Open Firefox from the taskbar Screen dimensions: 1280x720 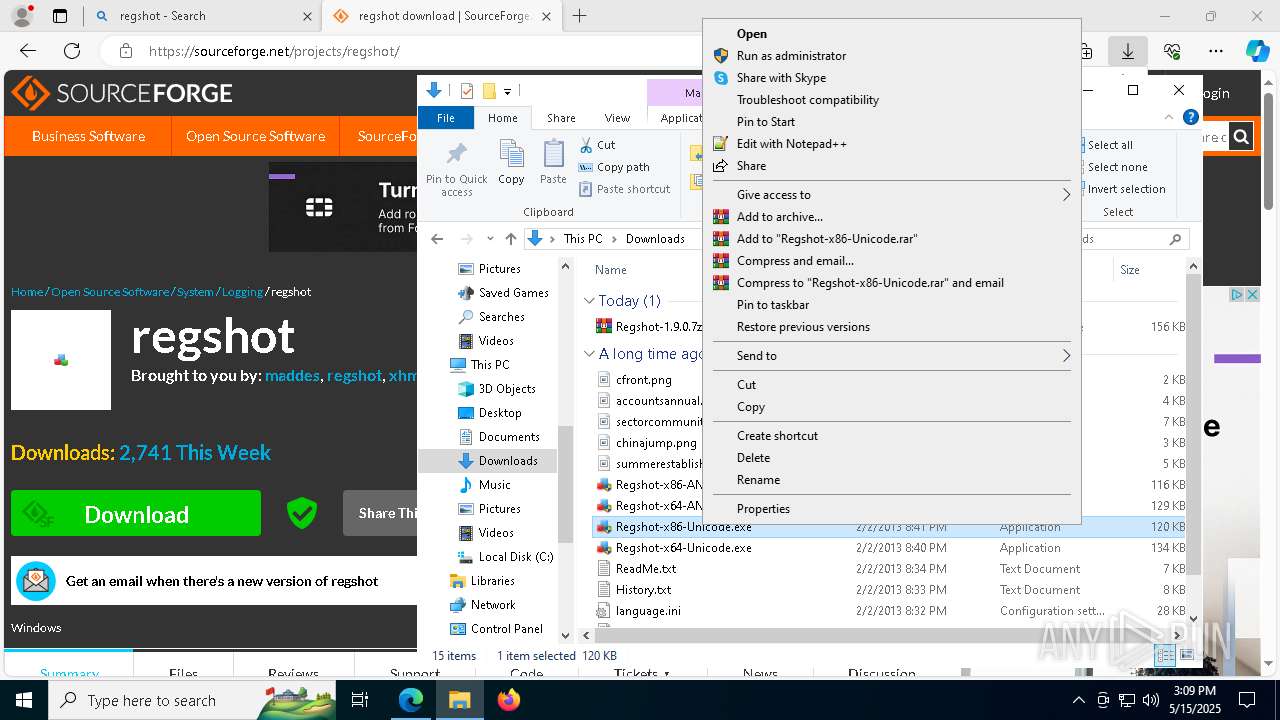pos(509,700)
